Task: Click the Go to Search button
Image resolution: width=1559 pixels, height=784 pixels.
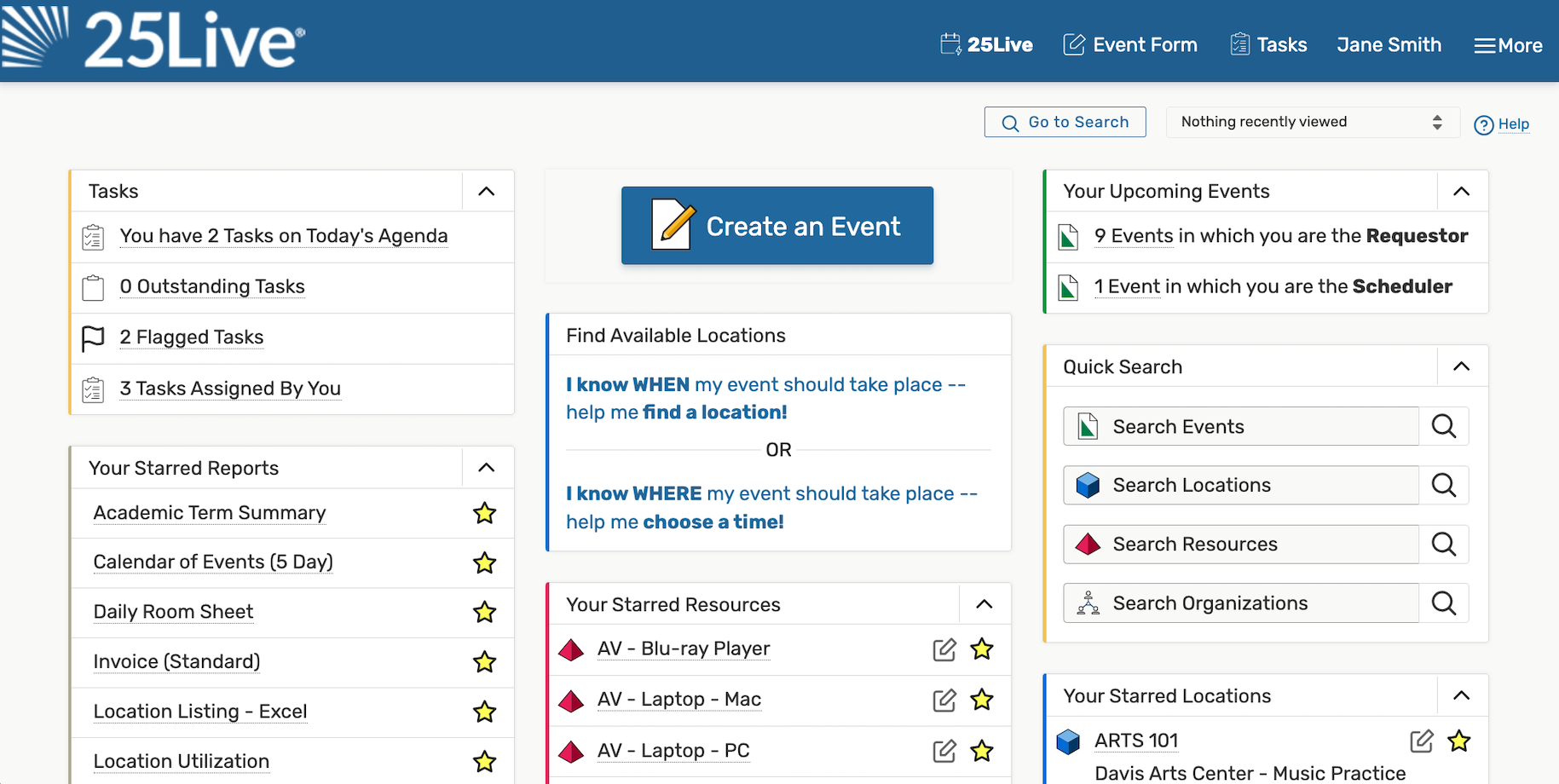Action: pos(1065,122)
